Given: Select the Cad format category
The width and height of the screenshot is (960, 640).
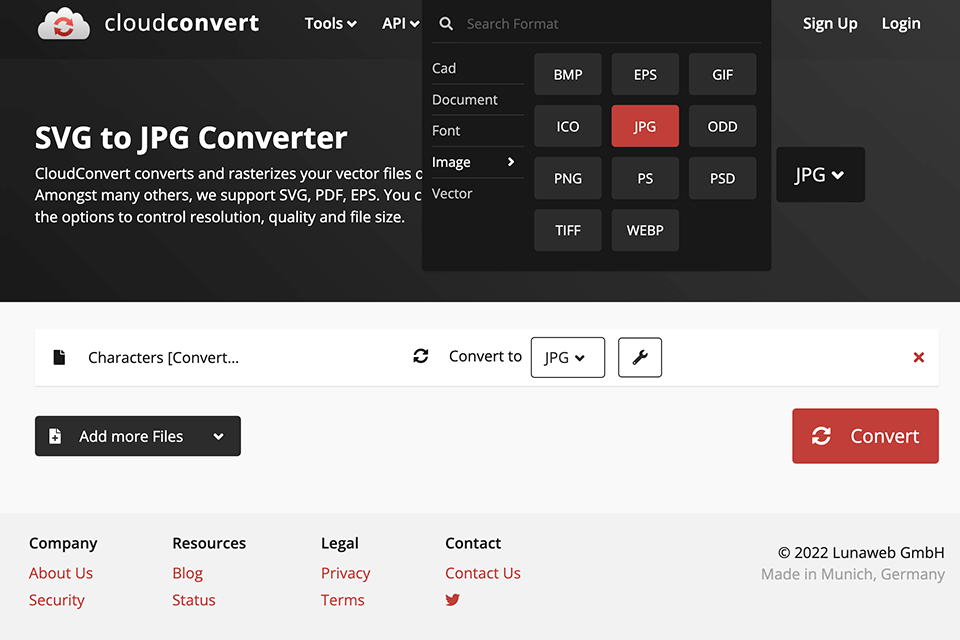Looking at the screenshot, I should 478,68.
